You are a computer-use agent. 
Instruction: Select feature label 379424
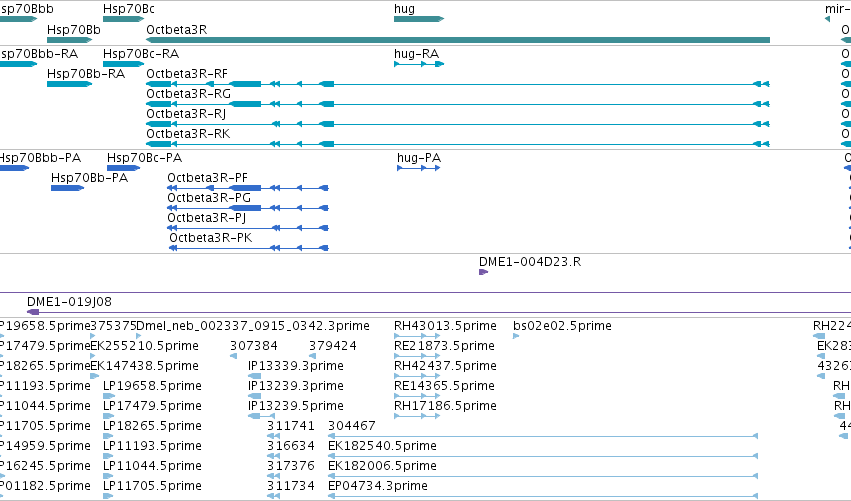[333, 346]
